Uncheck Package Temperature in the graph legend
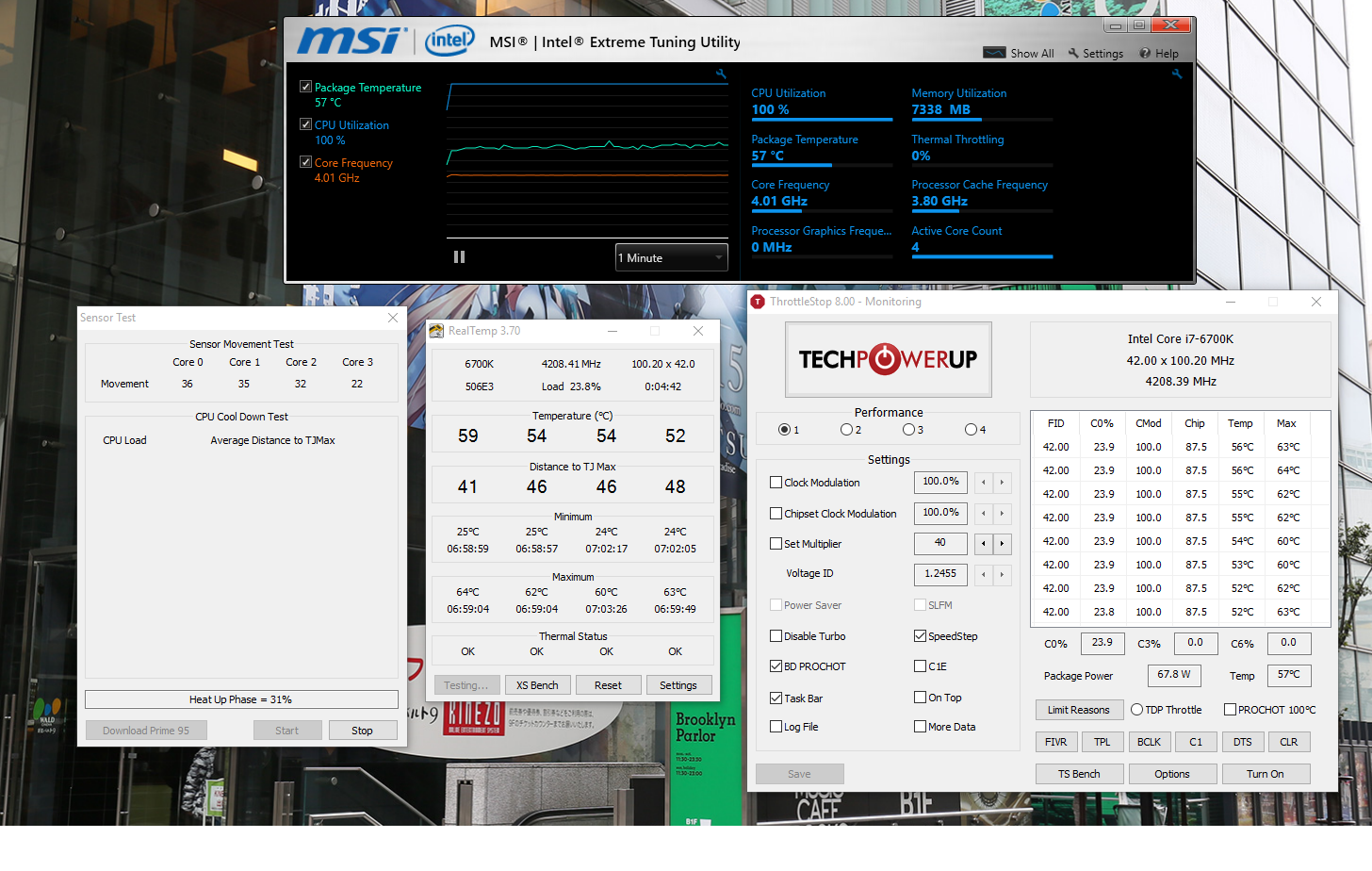Image resolution: width=1372 pixels, height=871 pixels. point(305,87)
